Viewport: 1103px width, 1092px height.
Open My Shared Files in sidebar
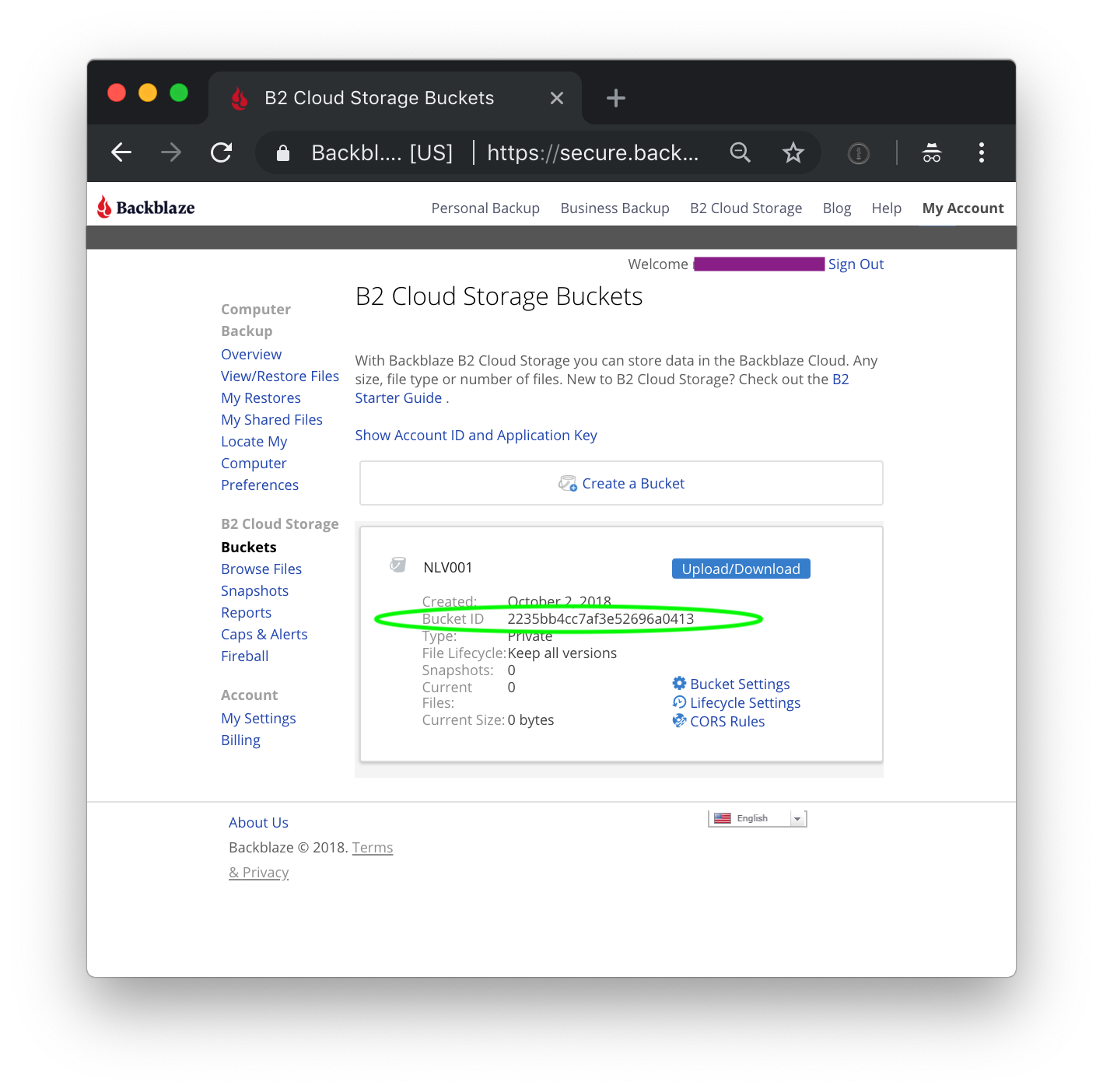point(271,420)
